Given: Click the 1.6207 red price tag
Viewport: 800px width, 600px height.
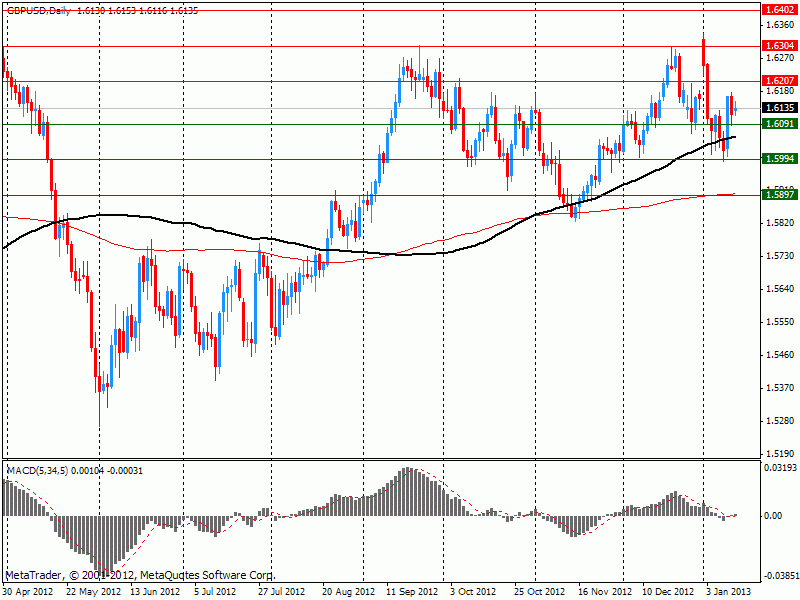Looking at the screenshot, I should [779, 81].
